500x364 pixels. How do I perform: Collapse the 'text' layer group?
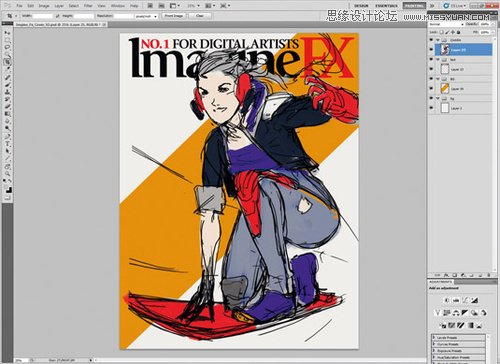point(438,59)
